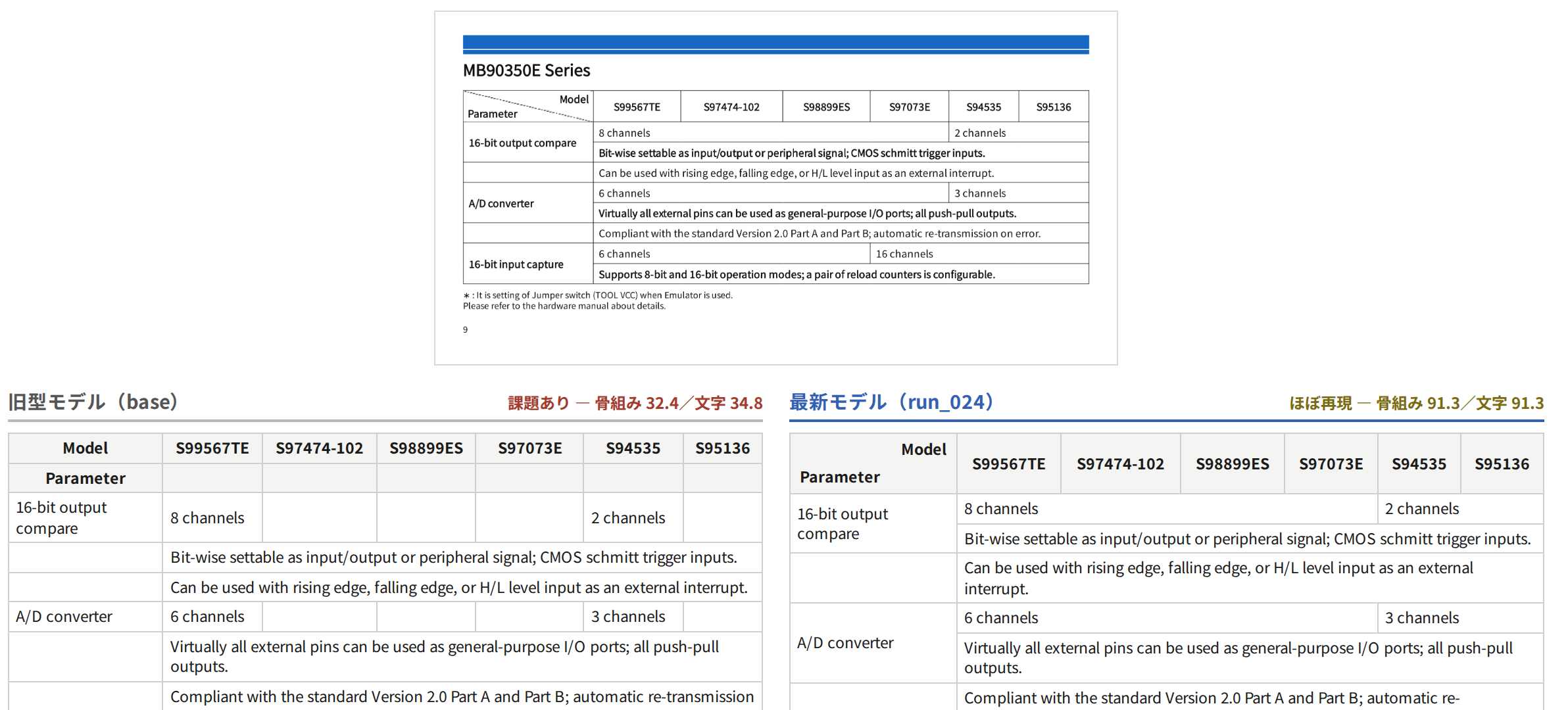Select the "Model" header cell in base table
The width and height of the screenshot is (1568, 710).
pos(86,448)
